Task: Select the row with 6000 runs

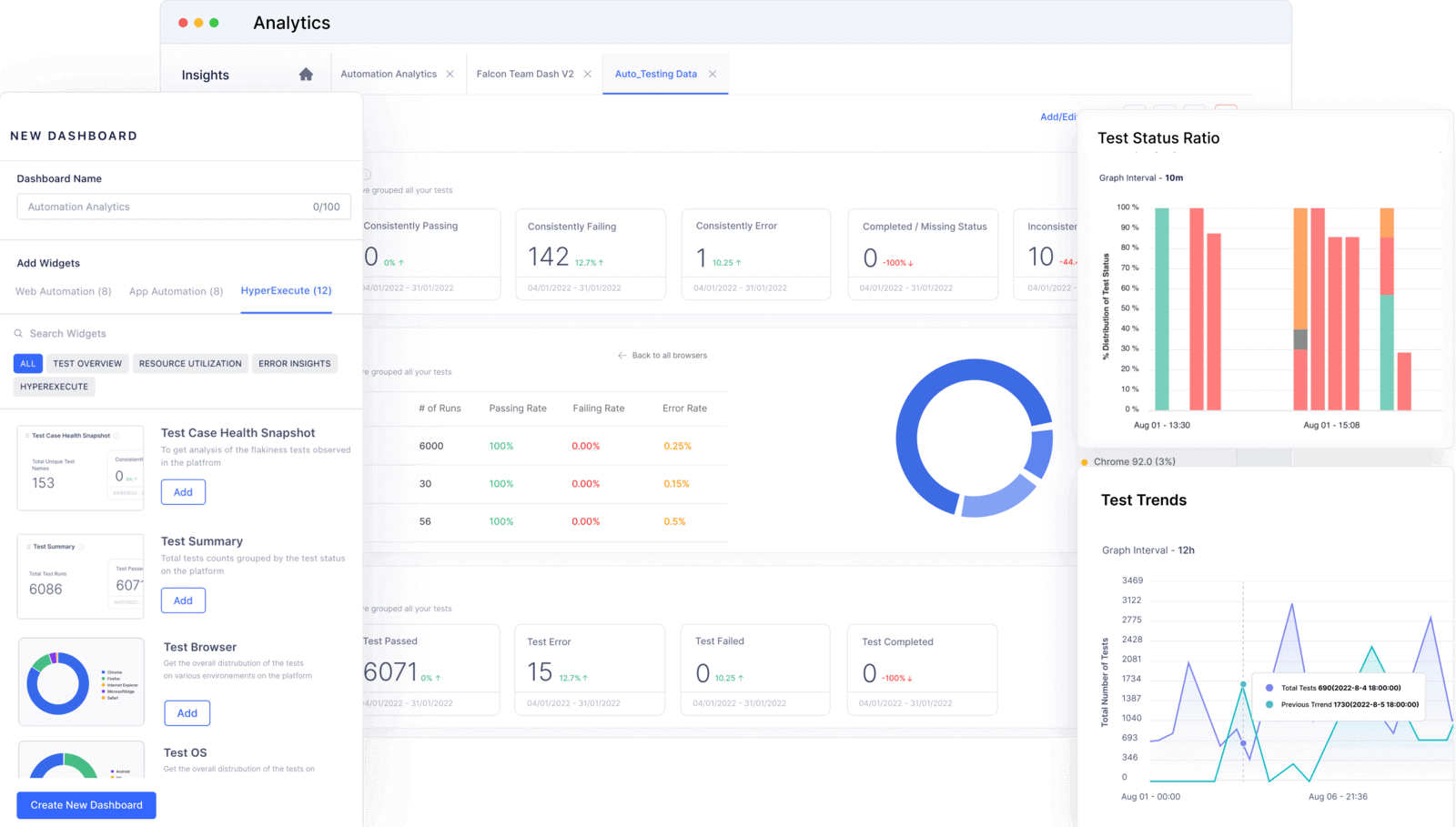Action: 546,446
